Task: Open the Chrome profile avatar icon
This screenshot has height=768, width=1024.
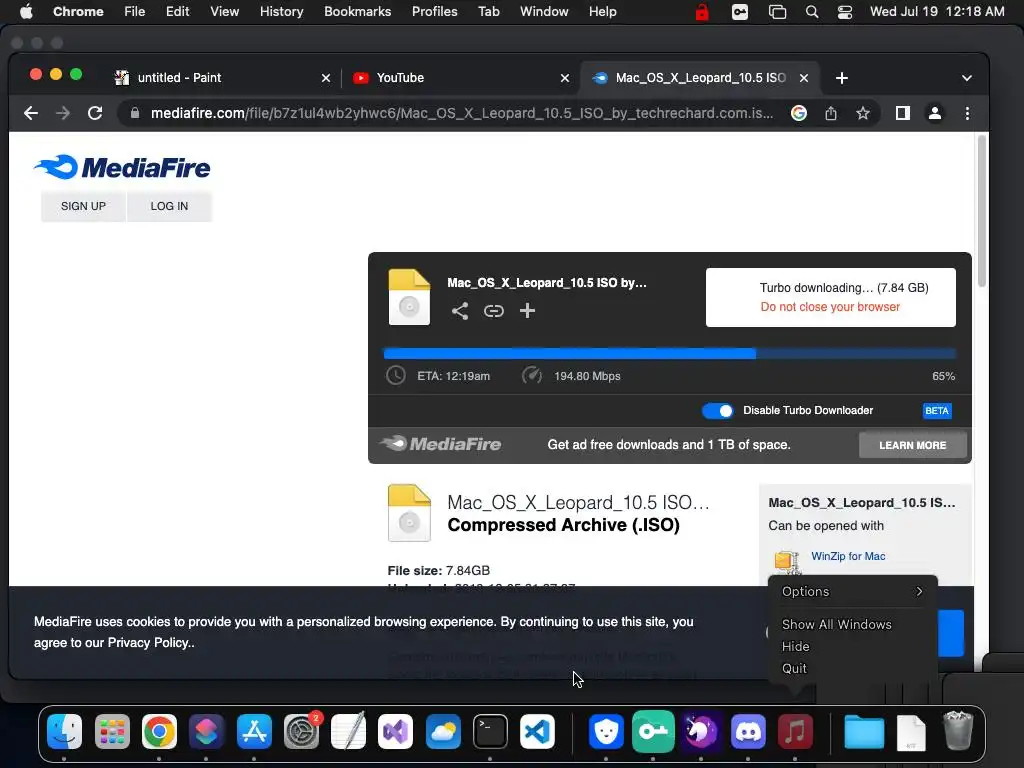Action: (x=935, y=113)
